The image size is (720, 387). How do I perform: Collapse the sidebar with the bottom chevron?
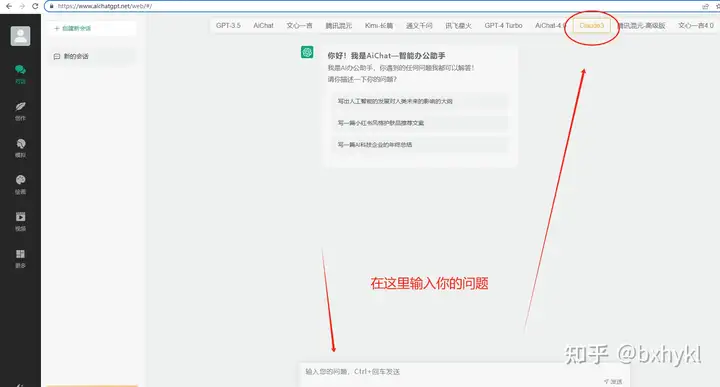point(20,385)
